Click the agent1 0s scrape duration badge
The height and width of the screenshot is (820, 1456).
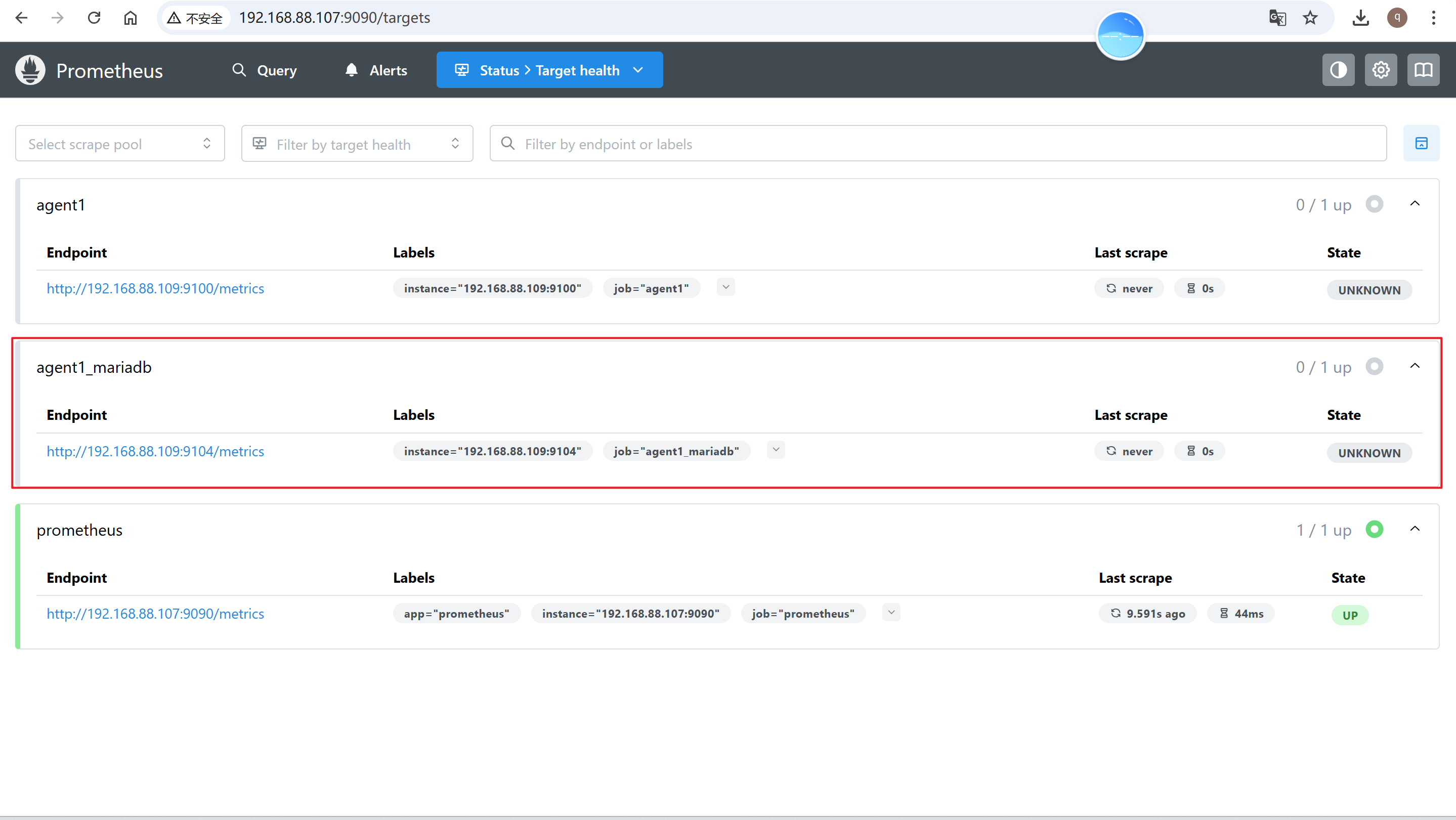[x=1200, y=288]
